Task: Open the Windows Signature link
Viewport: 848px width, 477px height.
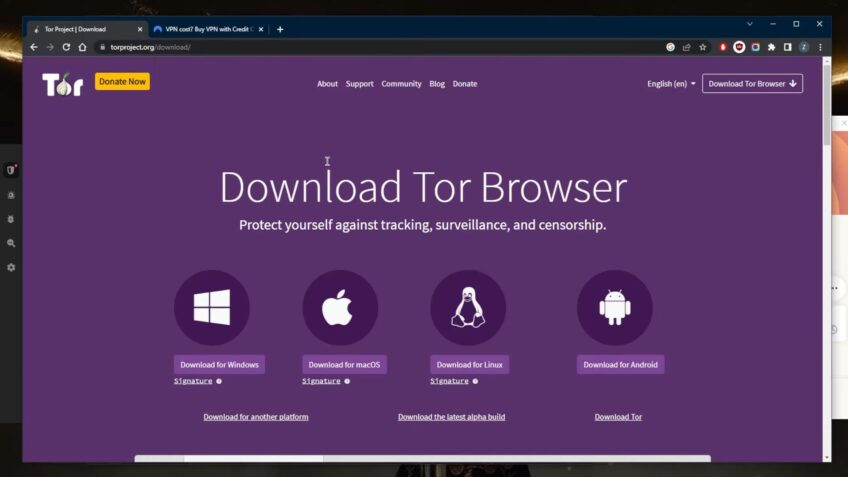Action: (193, 381)
